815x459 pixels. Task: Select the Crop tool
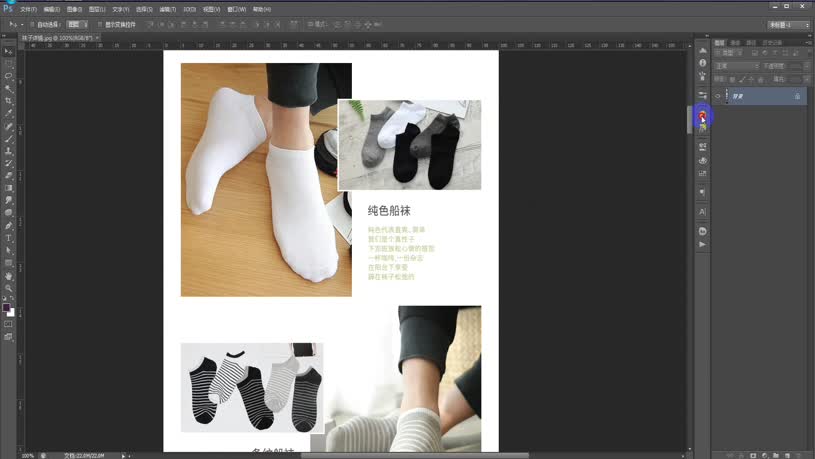tap(8, 101)
